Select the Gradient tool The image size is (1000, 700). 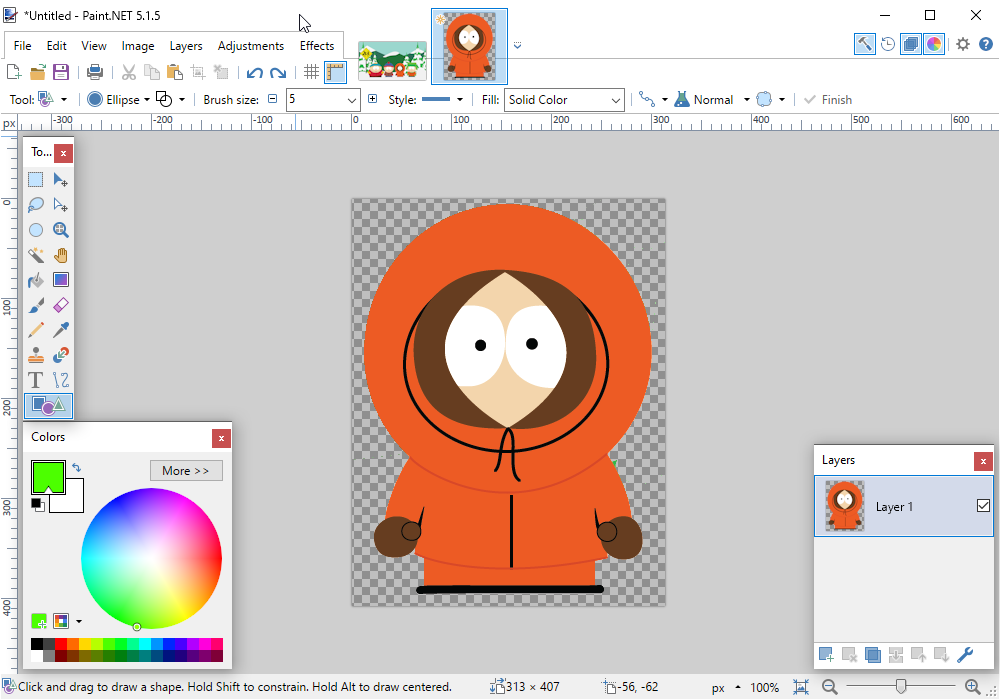(x=61, y=280)
